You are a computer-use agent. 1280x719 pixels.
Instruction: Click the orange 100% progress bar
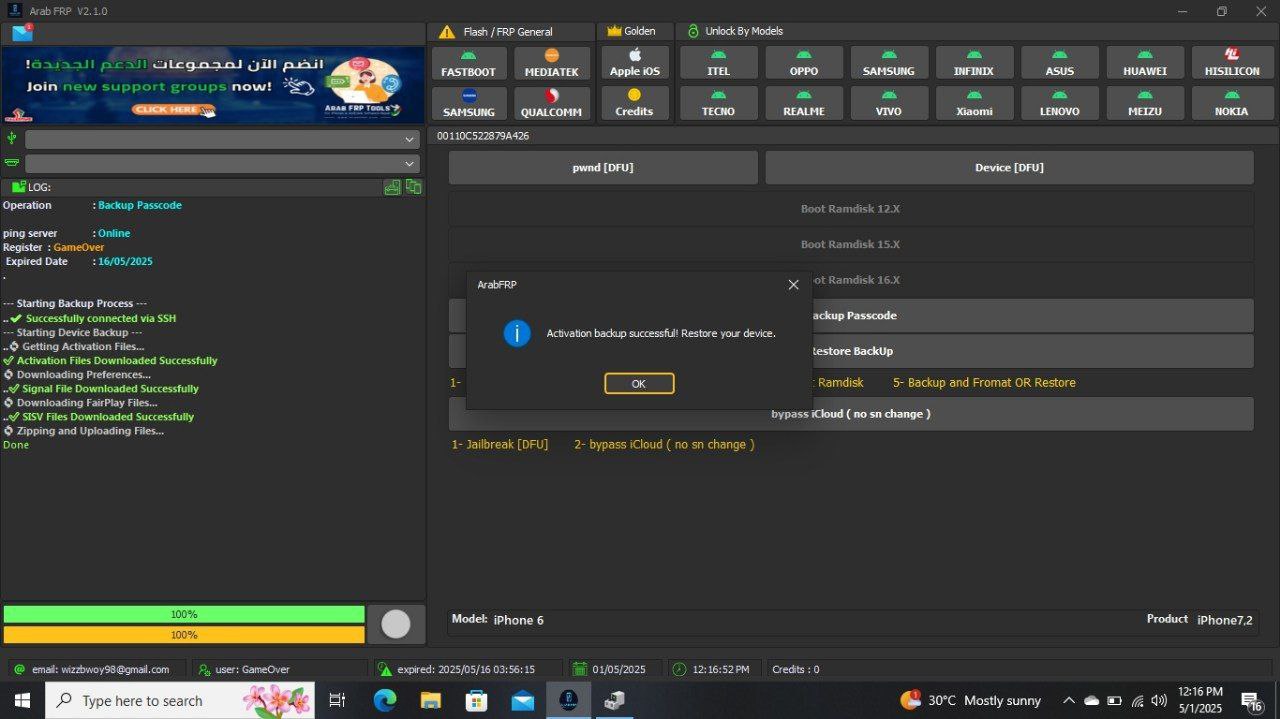(x=184, y=634)
